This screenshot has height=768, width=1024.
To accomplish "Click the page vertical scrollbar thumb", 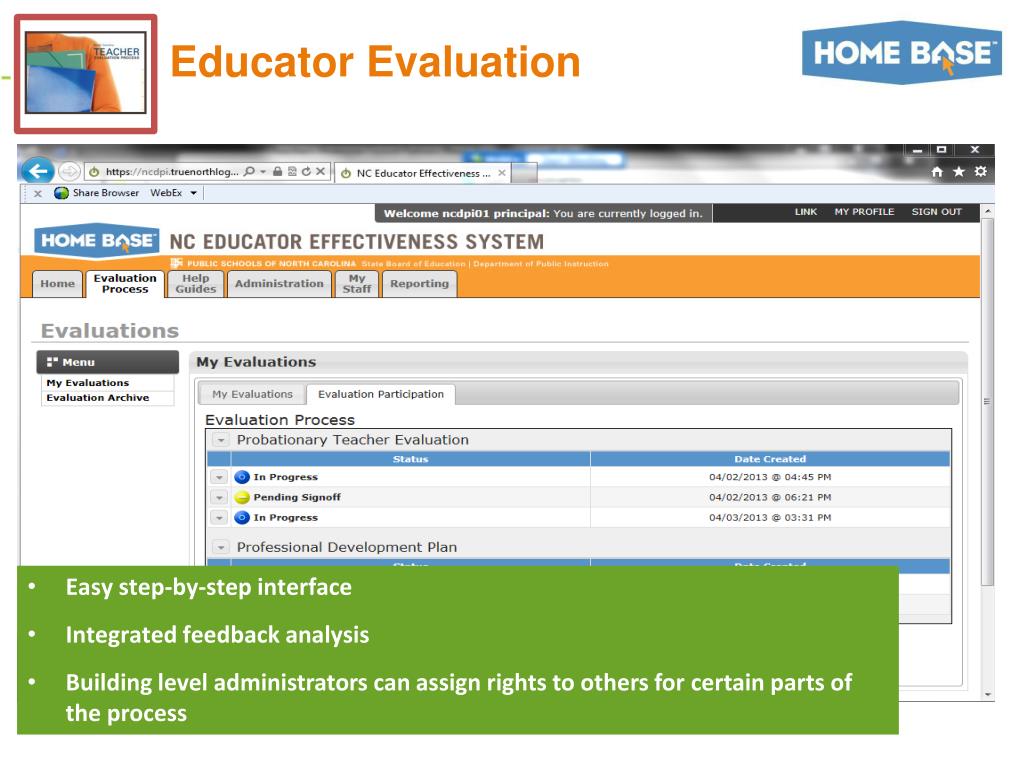I will pos(987,402).
